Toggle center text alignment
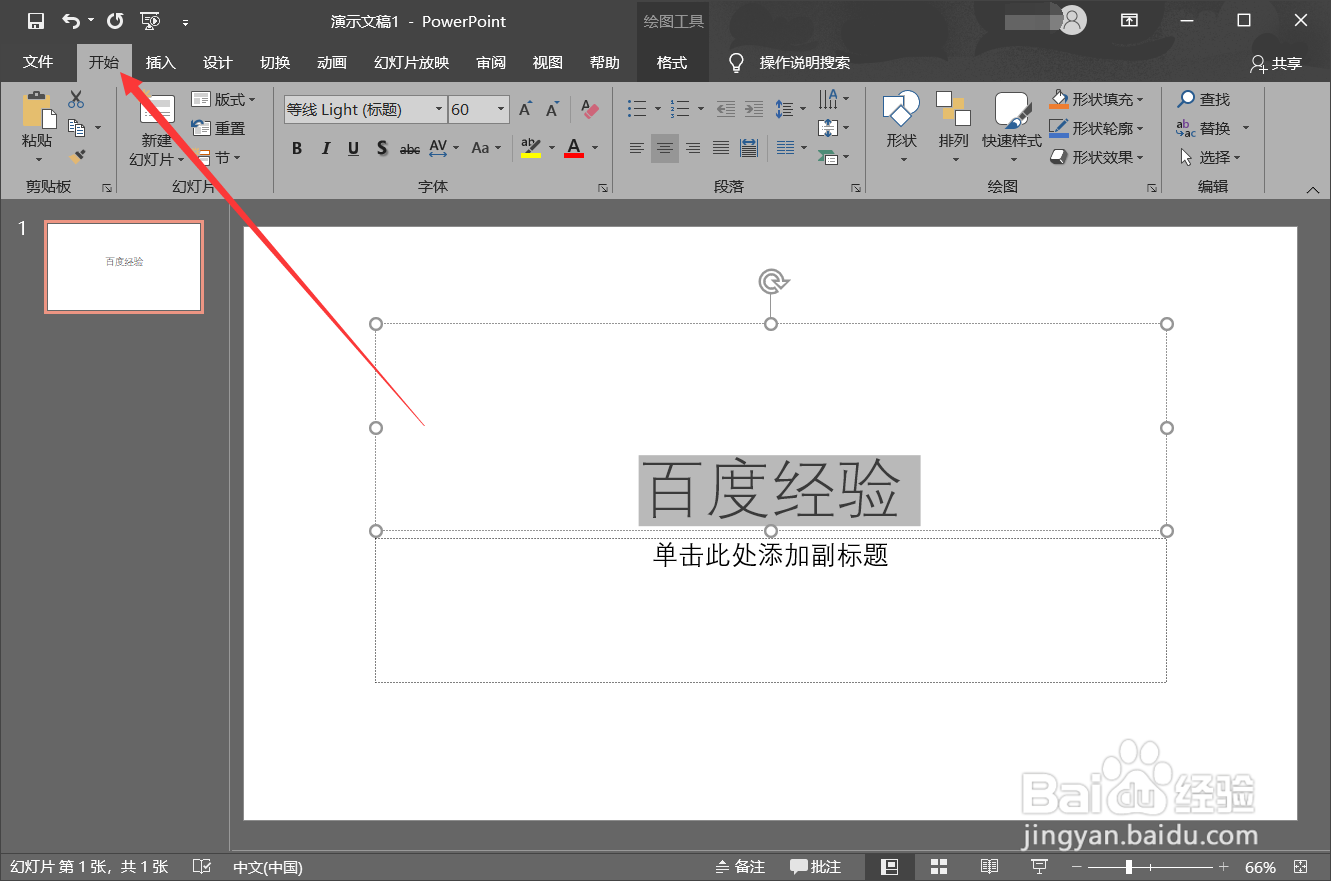Screen dimensions: 1331x881 click(x=665, y=148)
